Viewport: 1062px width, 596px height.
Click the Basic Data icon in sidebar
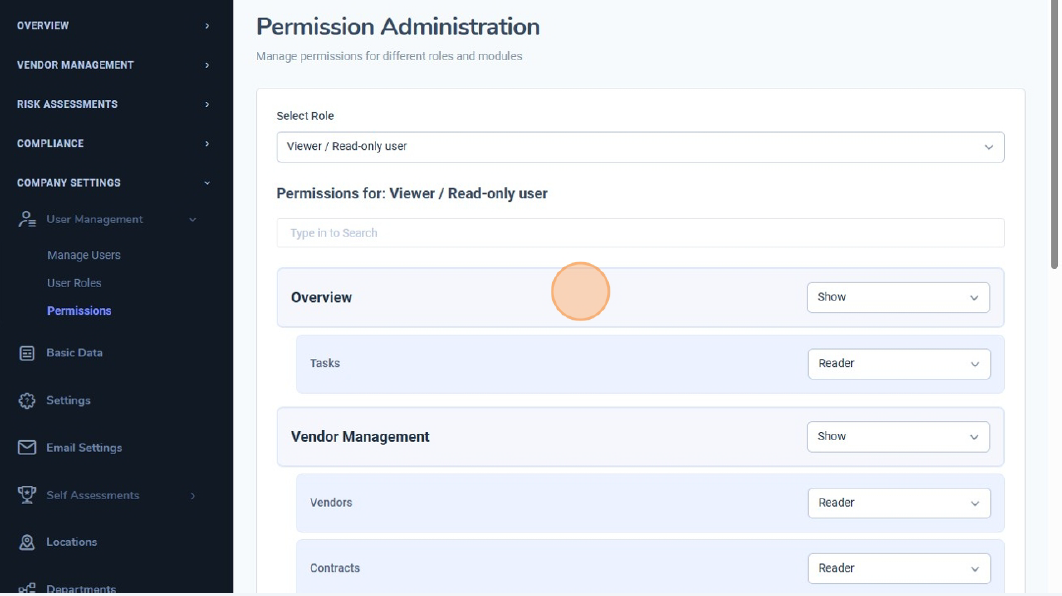point(27,353)
